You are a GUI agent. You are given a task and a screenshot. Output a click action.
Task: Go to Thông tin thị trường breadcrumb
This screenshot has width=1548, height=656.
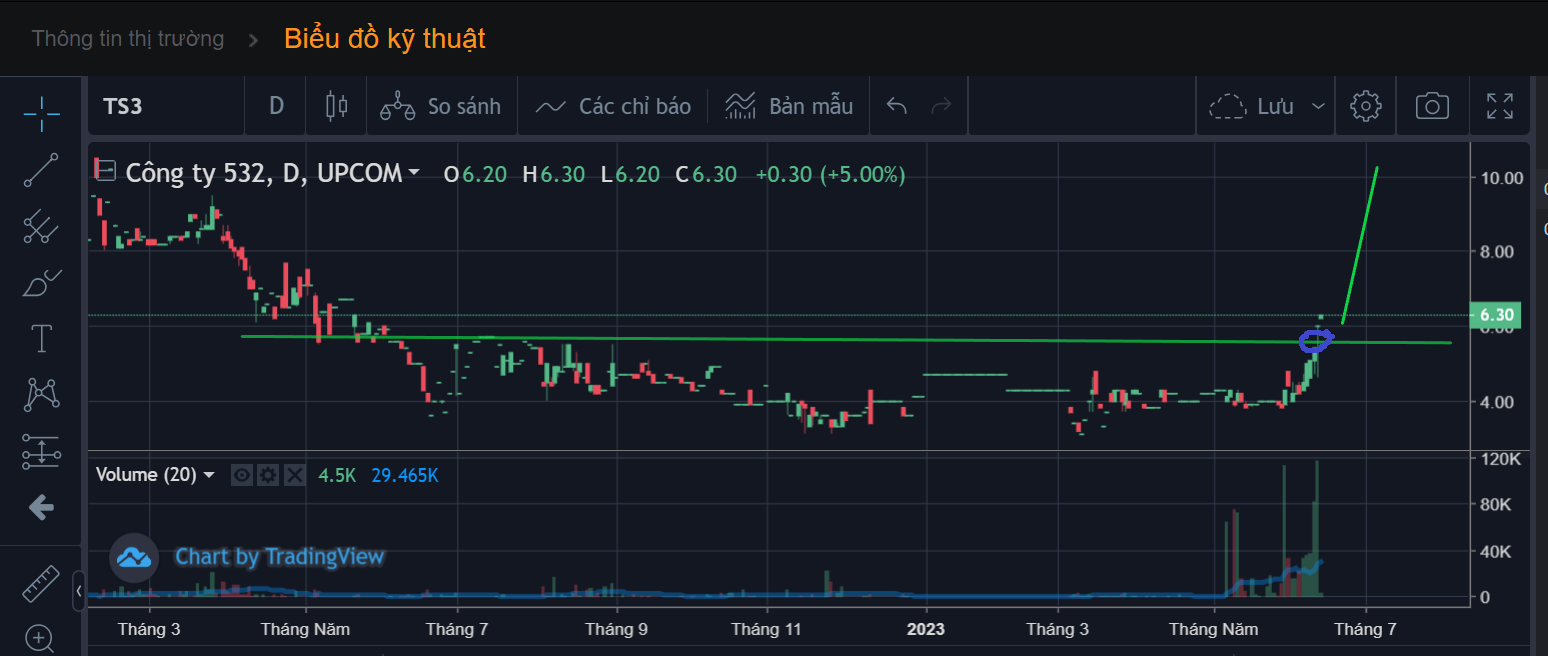point(128,39)
